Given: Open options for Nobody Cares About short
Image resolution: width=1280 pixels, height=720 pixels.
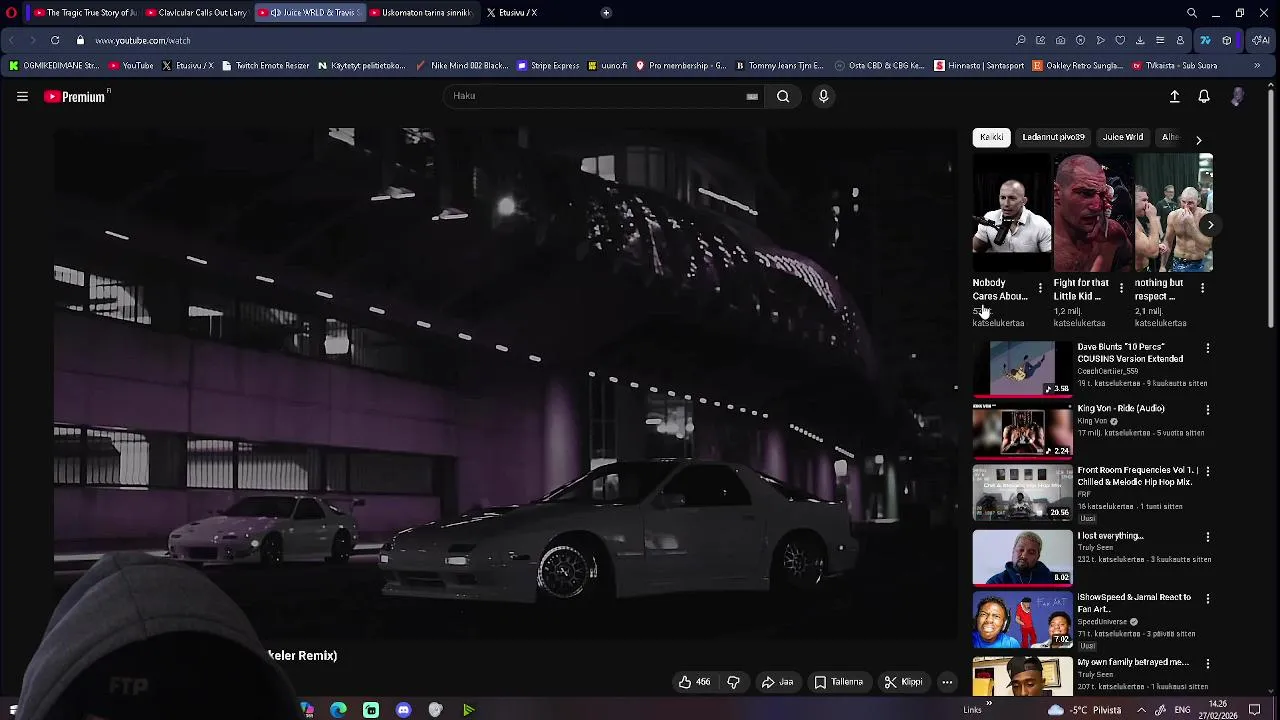Looking at the screenshot, I should [1040, 288].
